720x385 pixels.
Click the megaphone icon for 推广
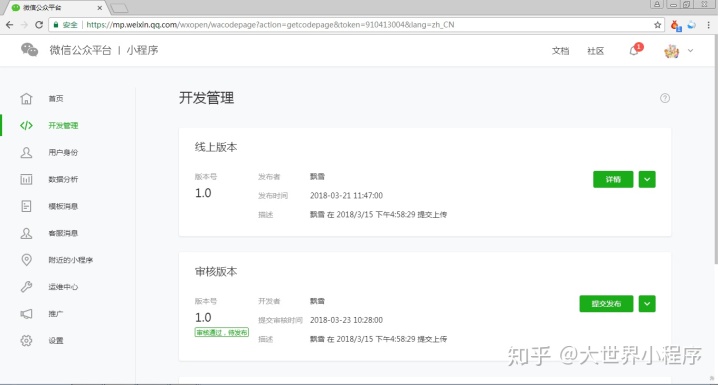(x=27, y=314)
